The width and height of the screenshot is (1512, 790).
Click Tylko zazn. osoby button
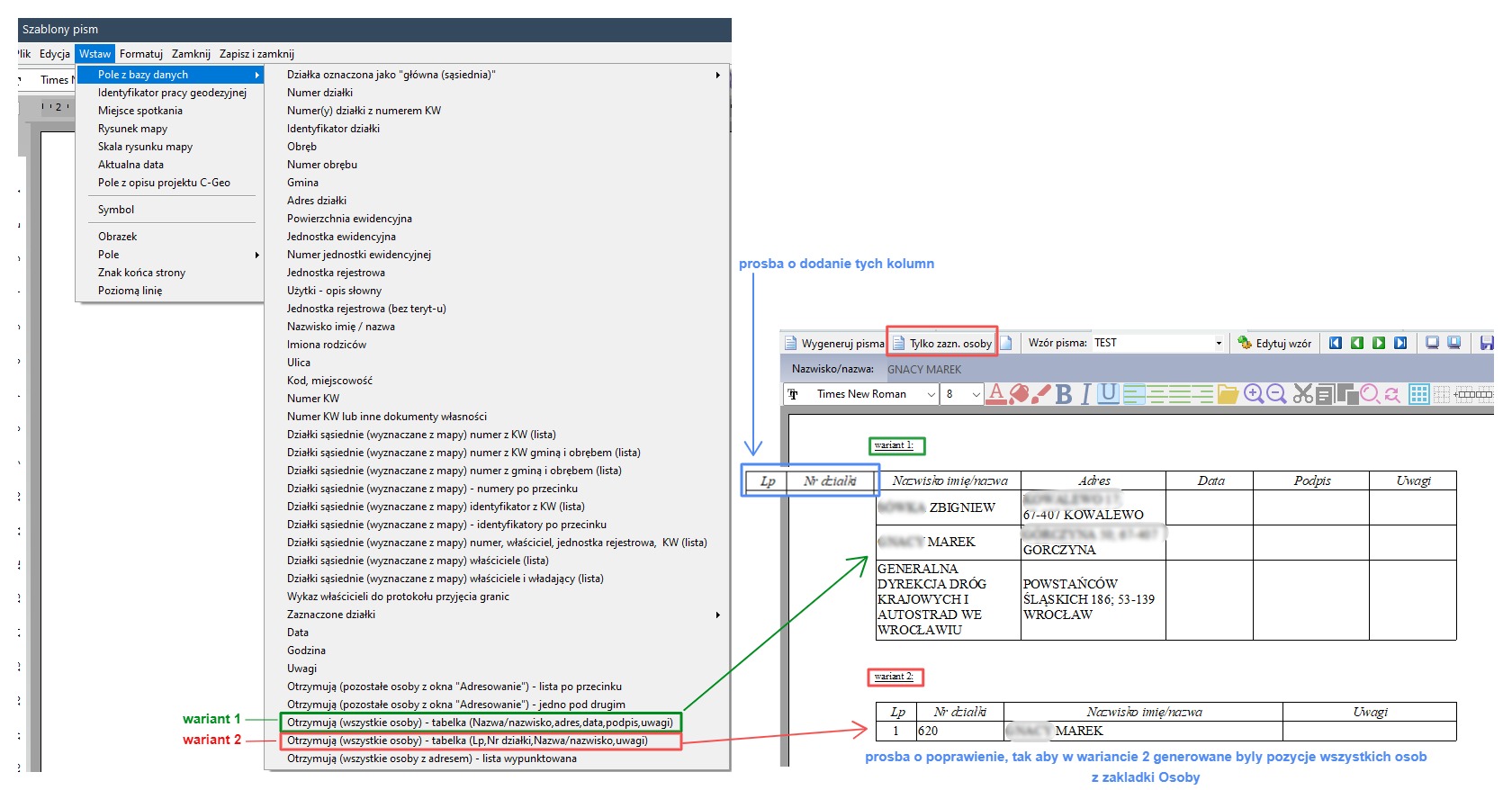pyautogui.click(x=942, y=343)
